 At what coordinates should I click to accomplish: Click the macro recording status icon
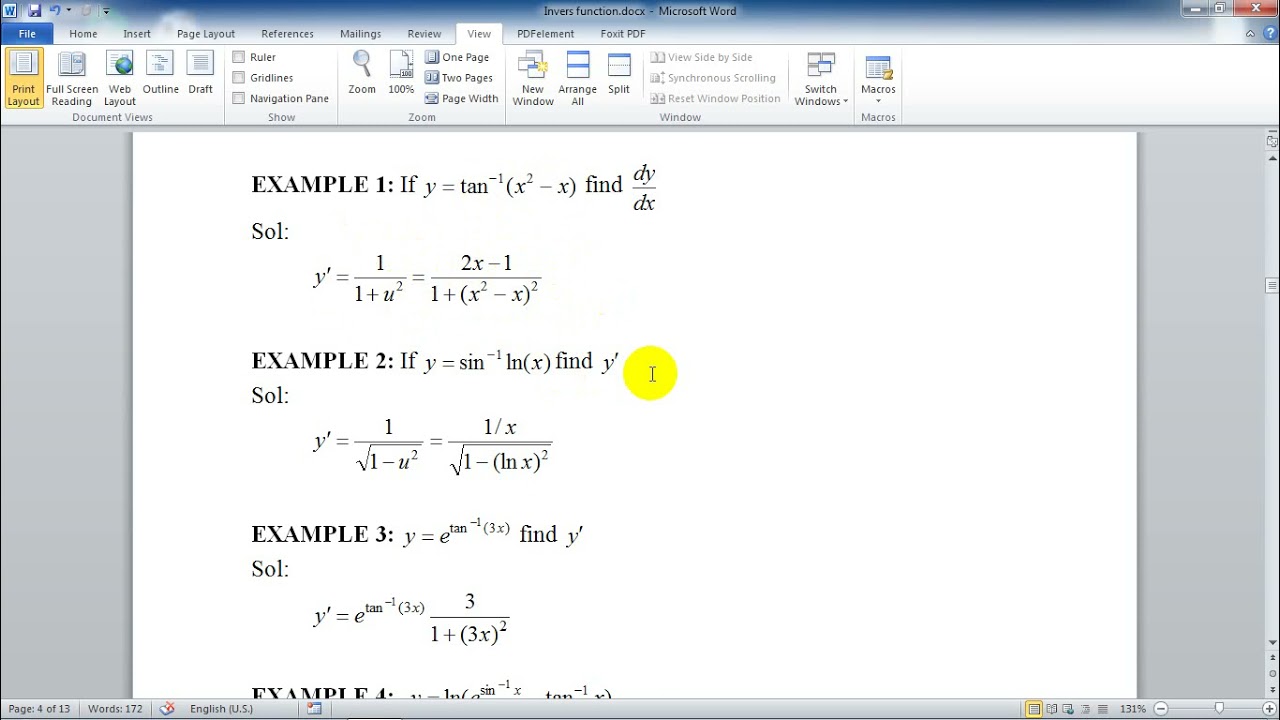click(315, 709)
